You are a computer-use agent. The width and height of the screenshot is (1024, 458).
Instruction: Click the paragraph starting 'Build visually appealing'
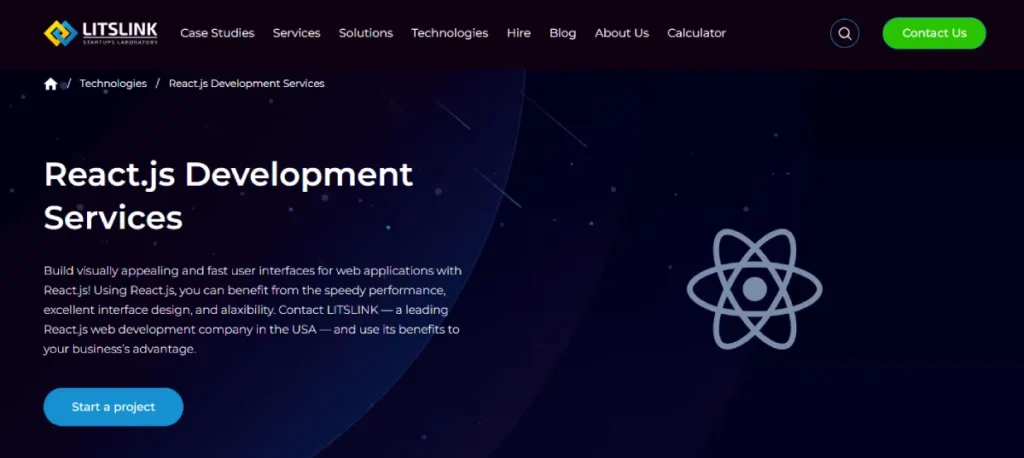coord(253,310)
